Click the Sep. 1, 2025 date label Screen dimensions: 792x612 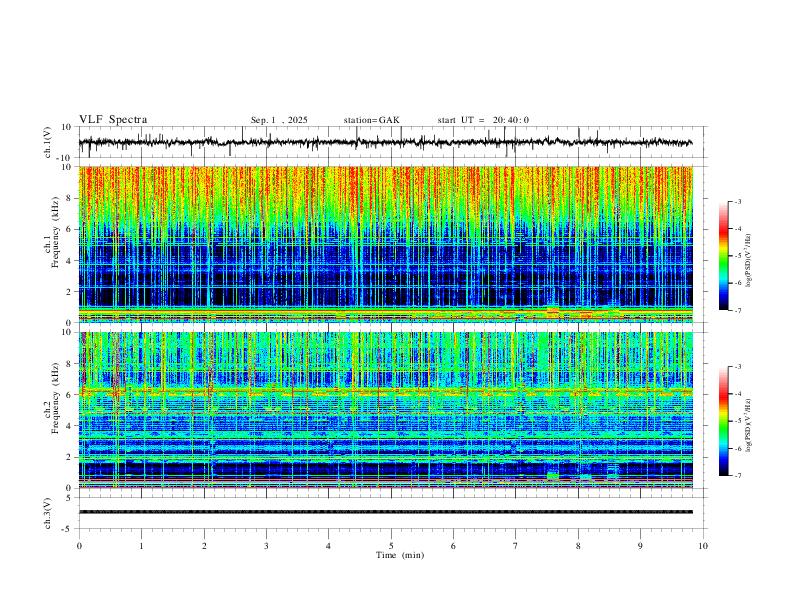(279, 120)
